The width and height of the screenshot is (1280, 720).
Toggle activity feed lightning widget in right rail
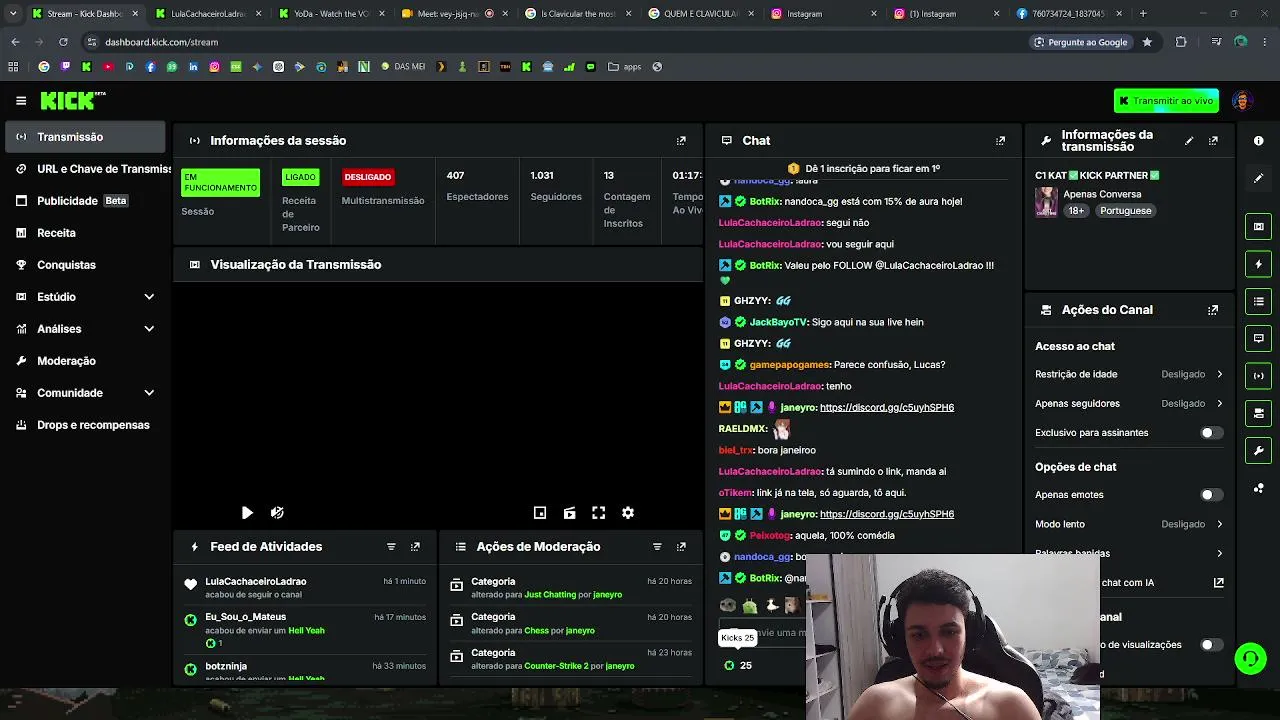pos(1258,264)
